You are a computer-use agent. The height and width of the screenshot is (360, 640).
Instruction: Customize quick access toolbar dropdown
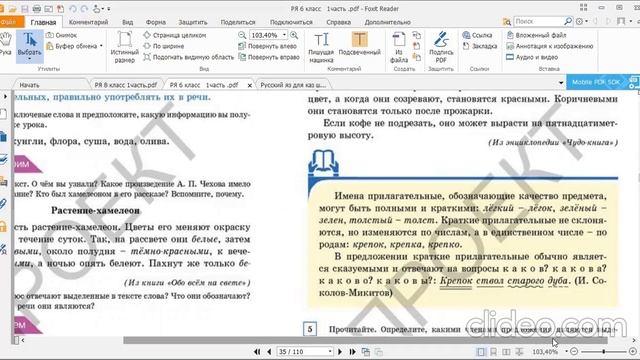coord(109,9)
